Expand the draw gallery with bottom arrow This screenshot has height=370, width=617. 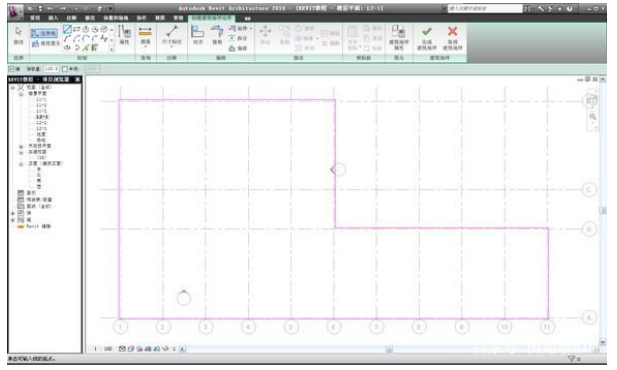pyautogui.click(x=112, y=49)
